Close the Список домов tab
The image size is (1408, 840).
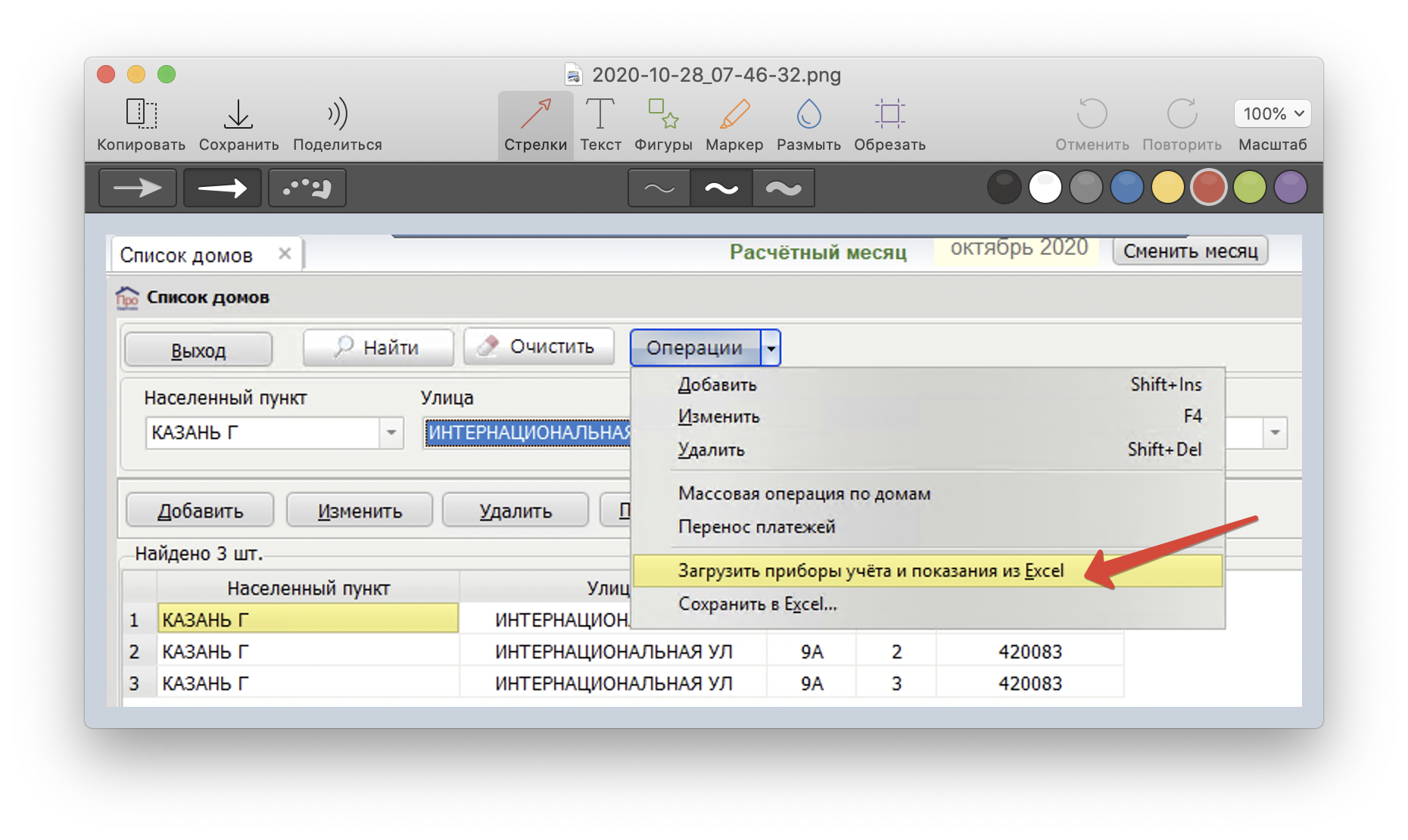point(285,254)
